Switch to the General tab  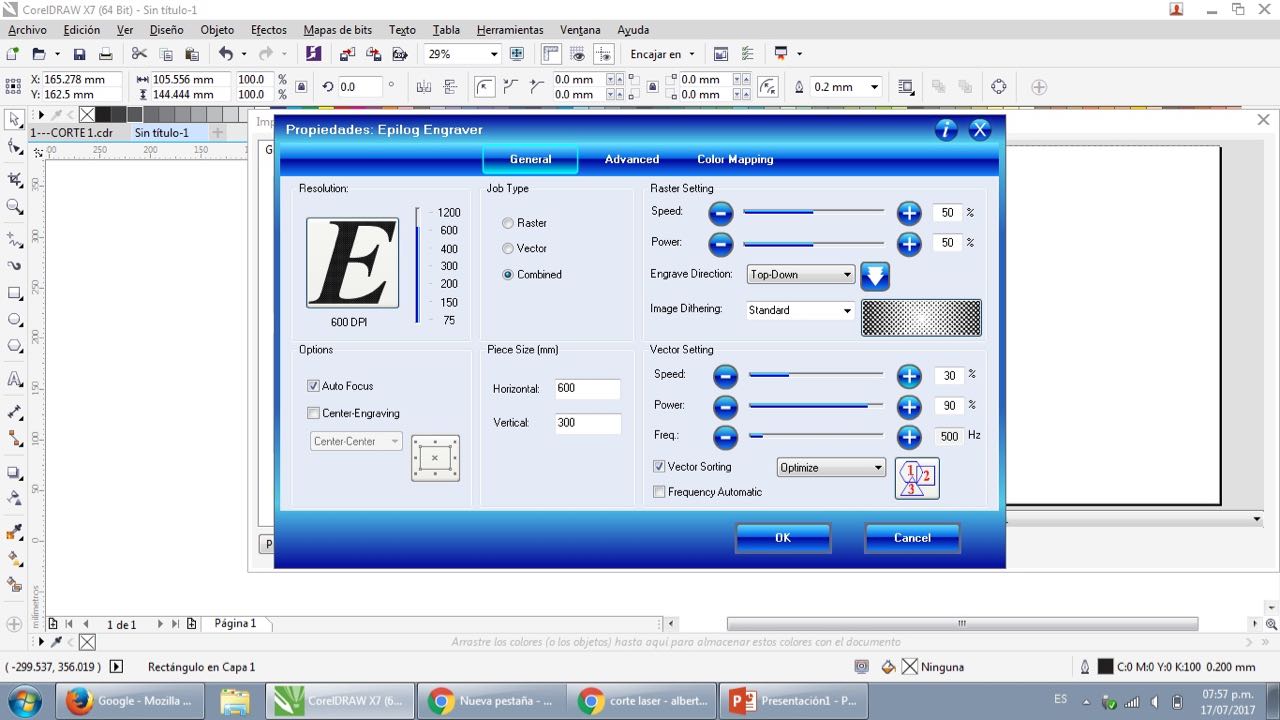[x=530, y=159]
